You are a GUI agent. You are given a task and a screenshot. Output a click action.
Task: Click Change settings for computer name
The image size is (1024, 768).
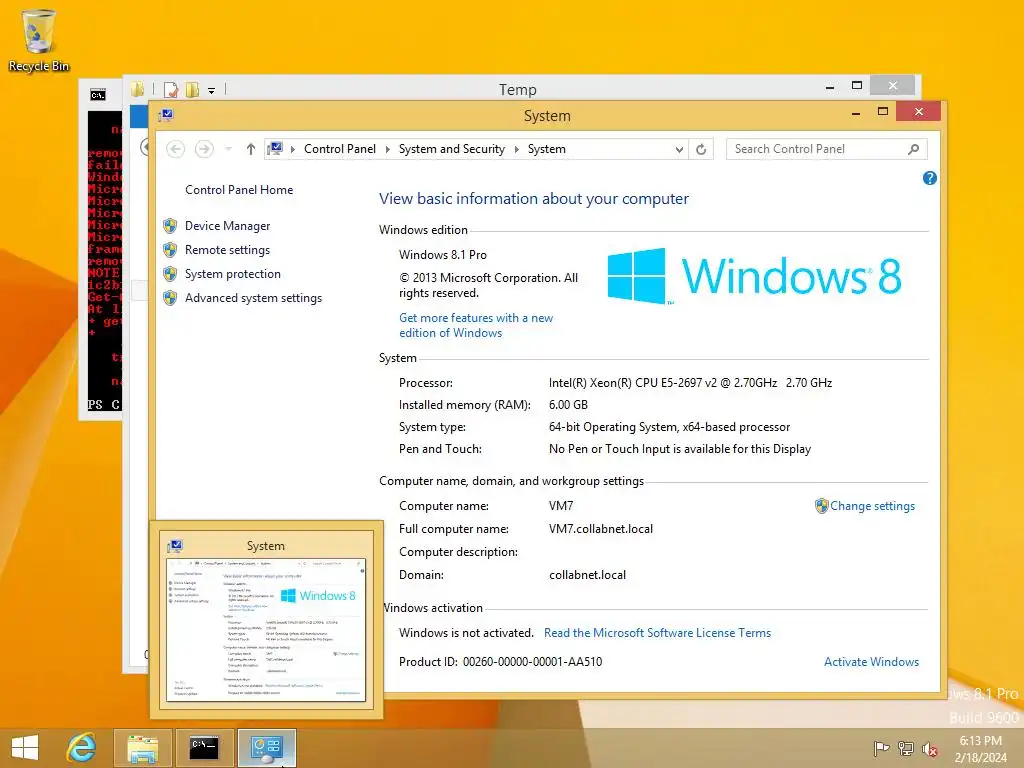[x=872, y=506]
